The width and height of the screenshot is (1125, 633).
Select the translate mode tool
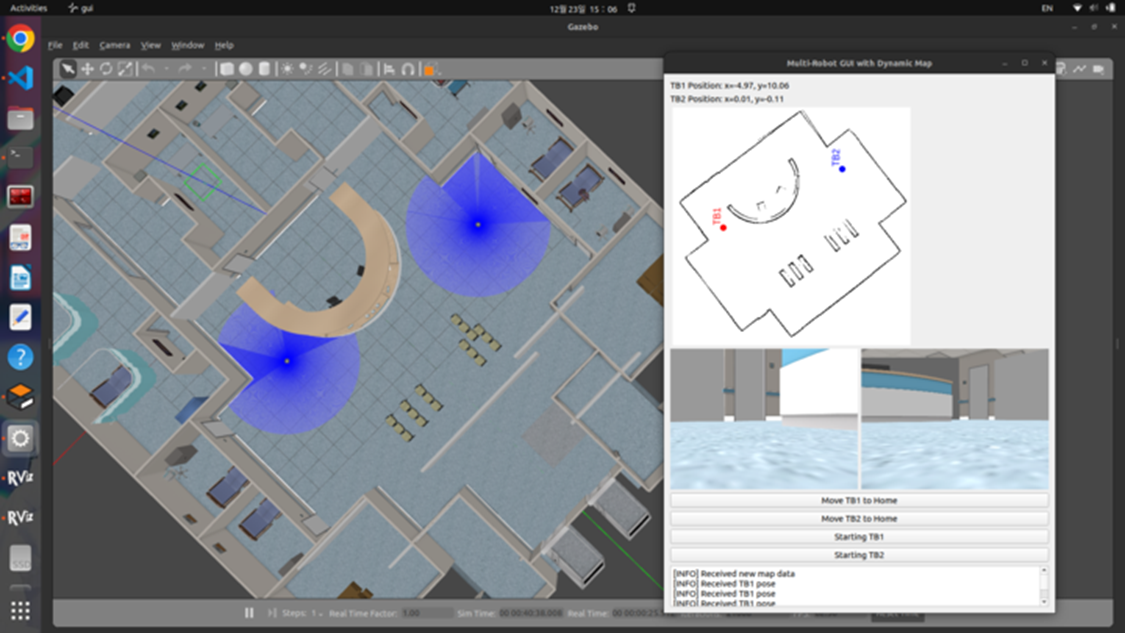tap(87, 70)
